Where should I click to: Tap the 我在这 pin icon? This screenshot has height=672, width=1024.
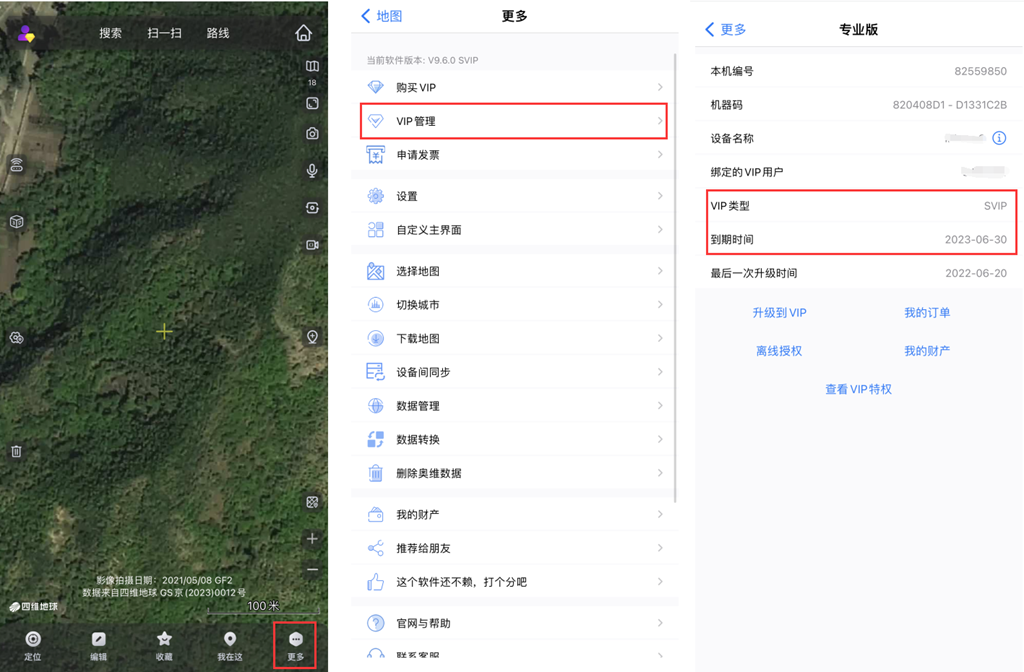230,640
